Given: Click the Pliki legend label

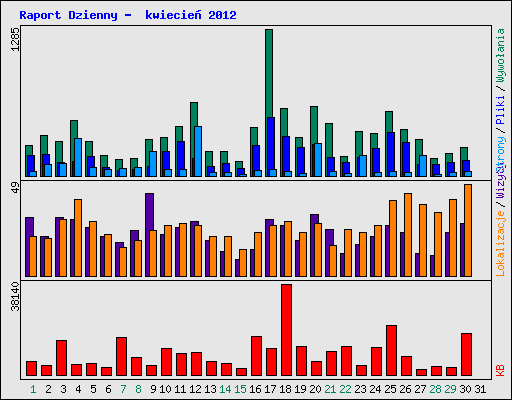Looking at the screenshot, I should pyautogui.click(x=500, y=110).
